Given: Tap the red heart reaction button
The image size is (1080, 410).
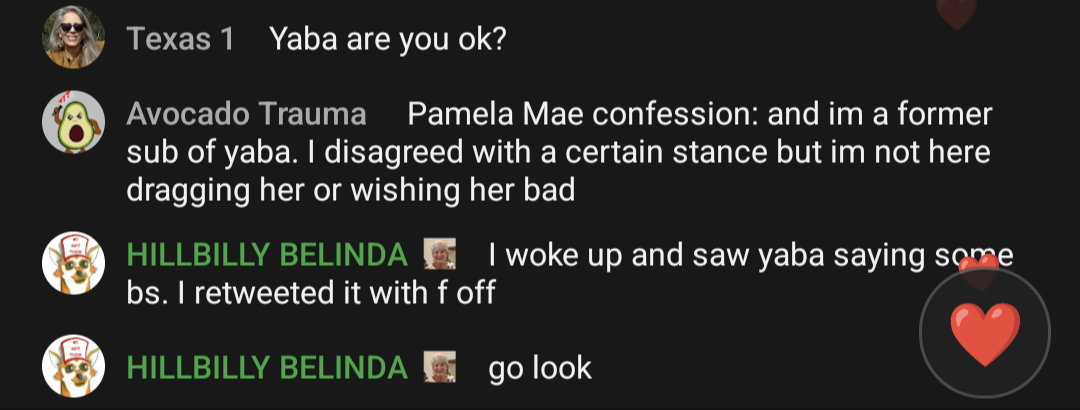Looking at the screenshot, I should [x=985, y=333].
